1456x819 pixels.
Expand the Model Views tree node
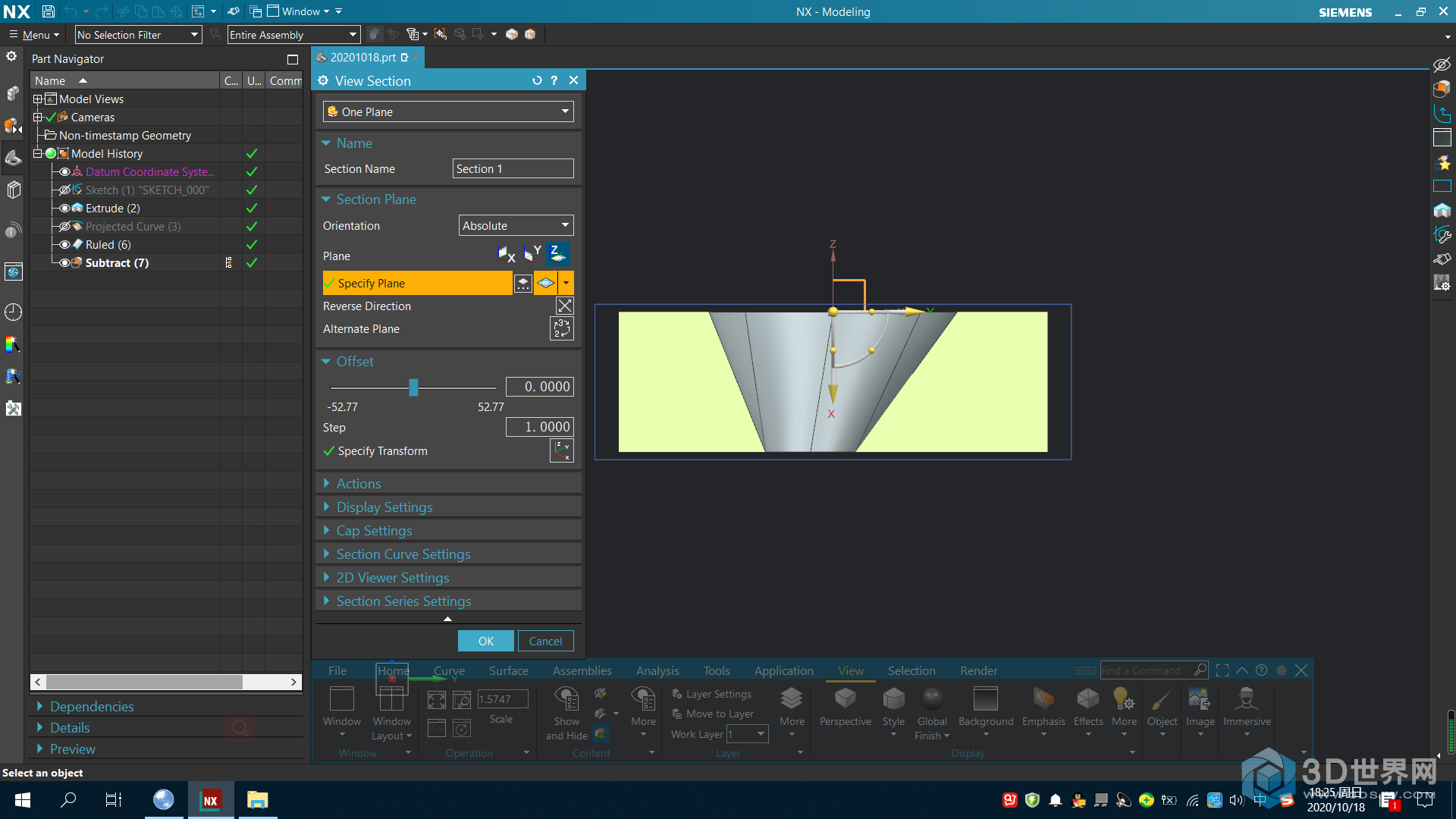pyautogui.click(x=37, y=99)
